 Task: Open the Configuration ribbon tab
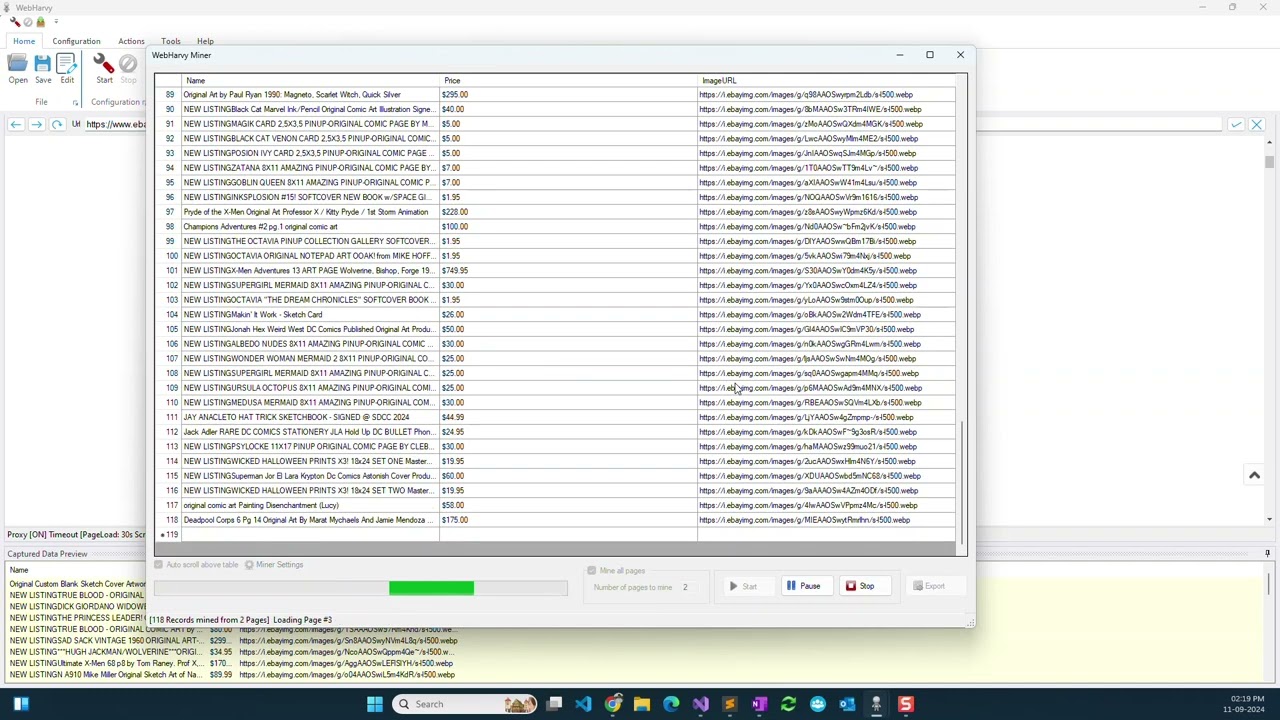coord(76,41)
